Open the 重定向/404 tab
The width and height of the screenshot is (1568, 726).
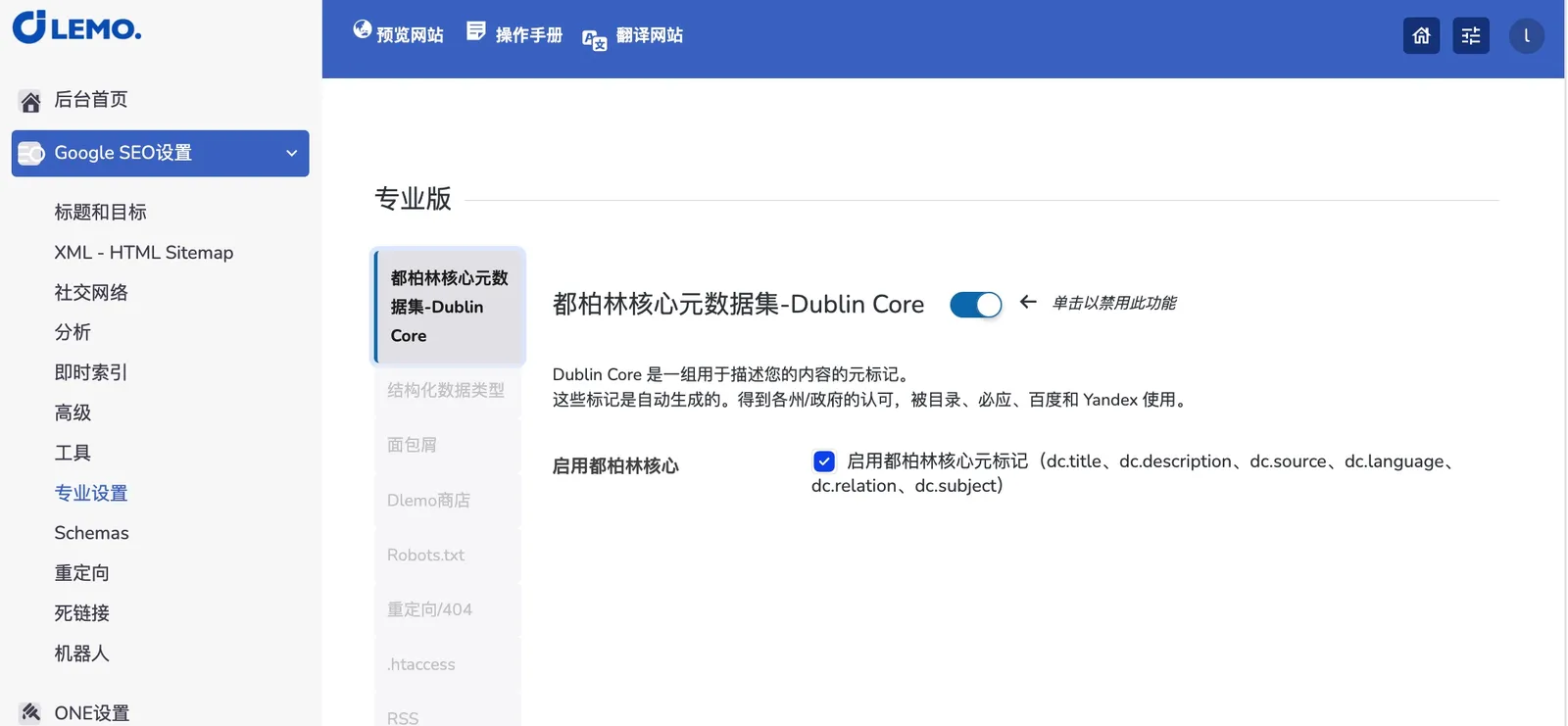tap(429, 609)
